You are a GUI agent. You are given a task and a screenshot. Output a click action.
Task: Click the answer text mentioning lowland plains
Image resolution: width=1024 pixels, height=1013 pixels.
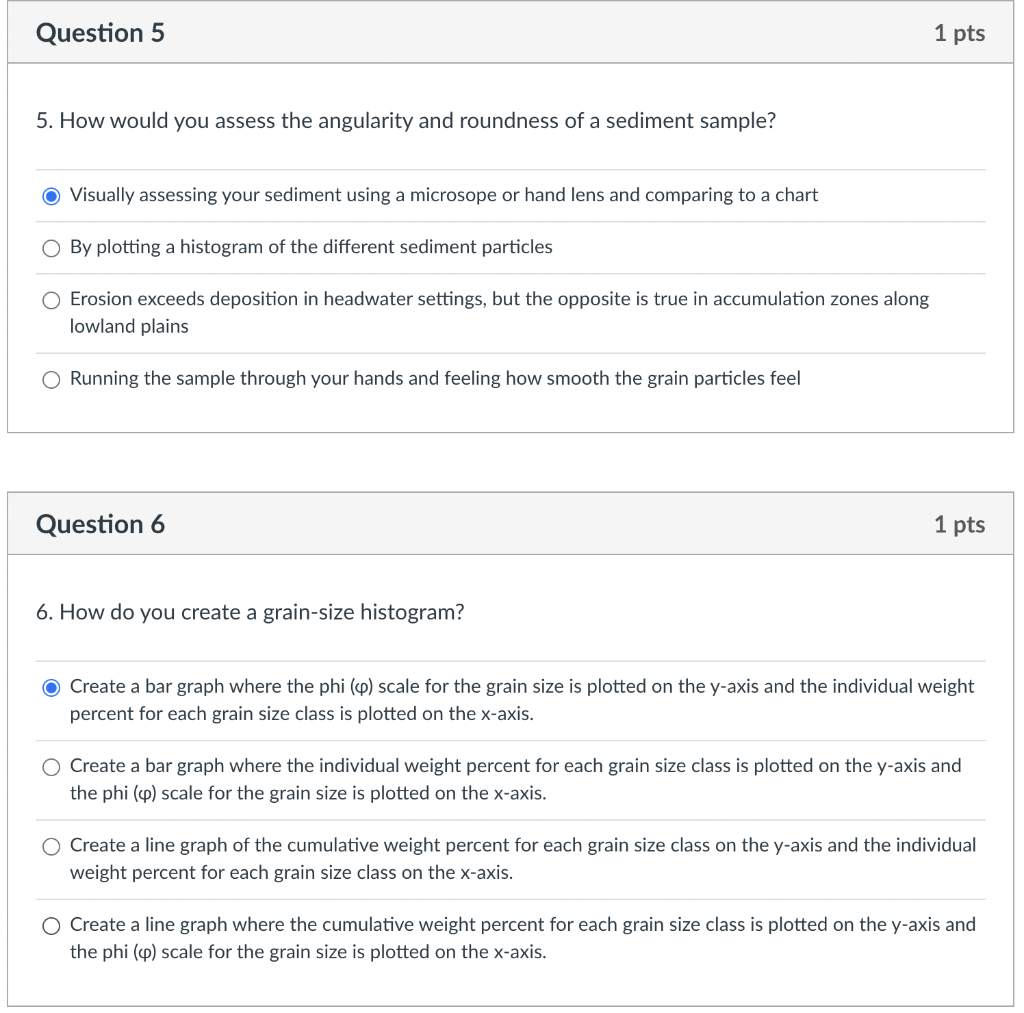(x=130, y=325)
